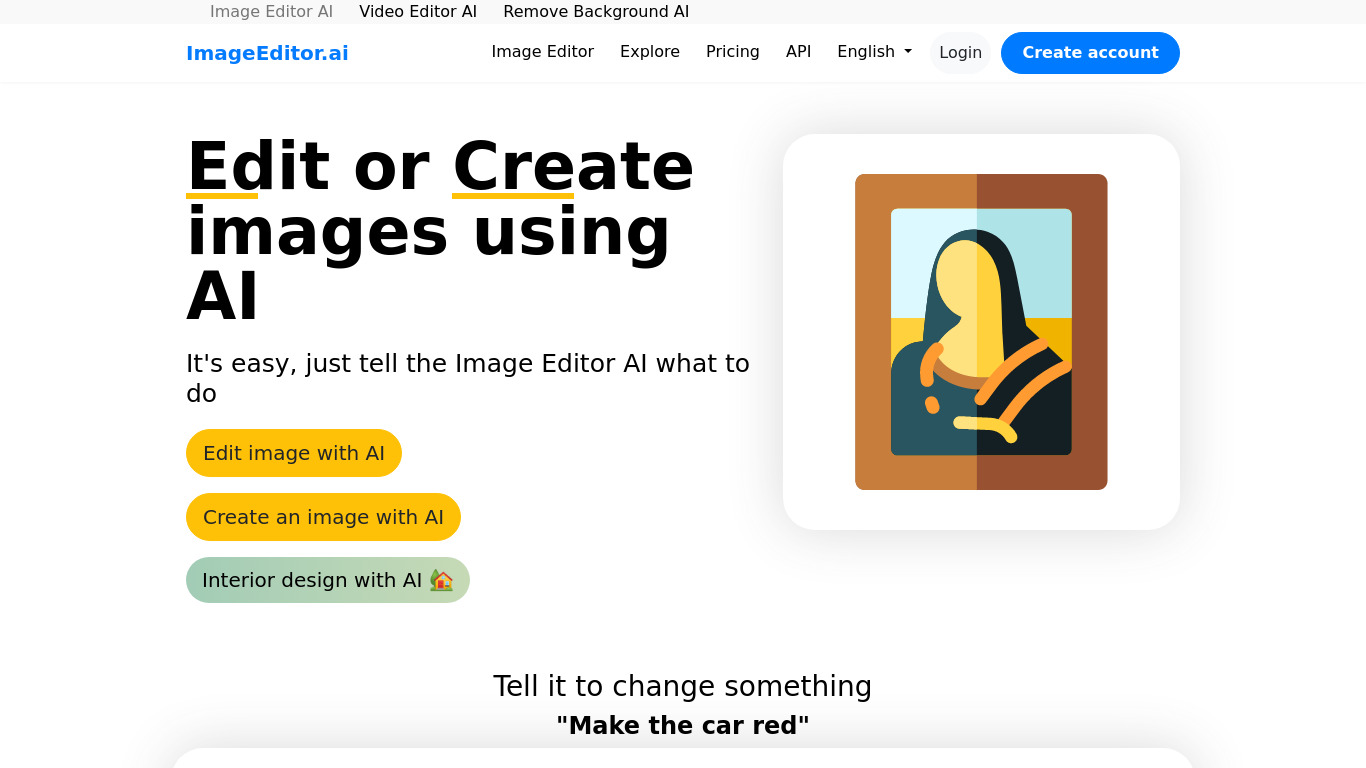Go to Remove Background AI tab
This screenshot has height=768, width=1366.
point(596,12)
